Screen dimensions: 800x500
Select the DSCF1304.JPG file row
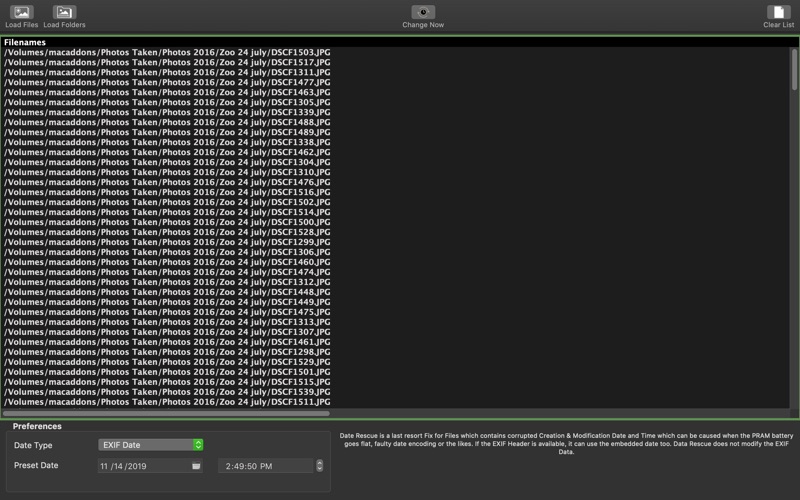396,162
